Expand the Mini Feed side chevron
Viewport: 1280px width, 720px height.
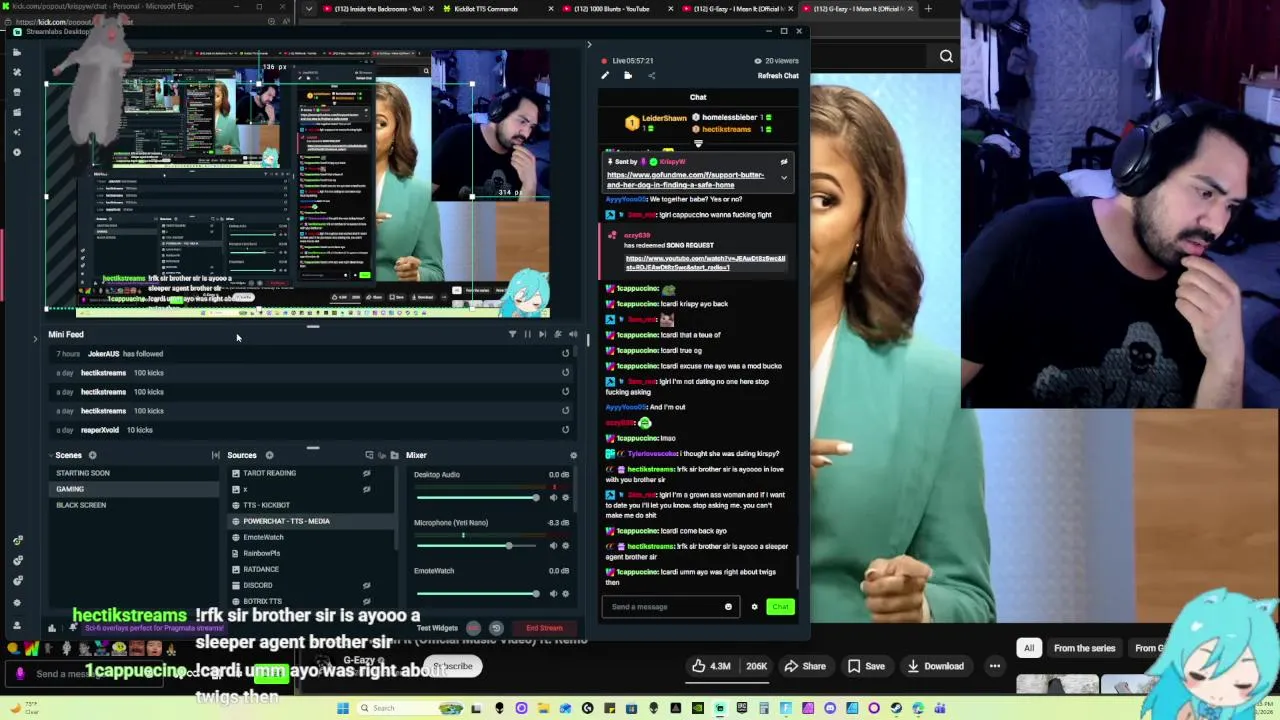(x=35, y=339)
